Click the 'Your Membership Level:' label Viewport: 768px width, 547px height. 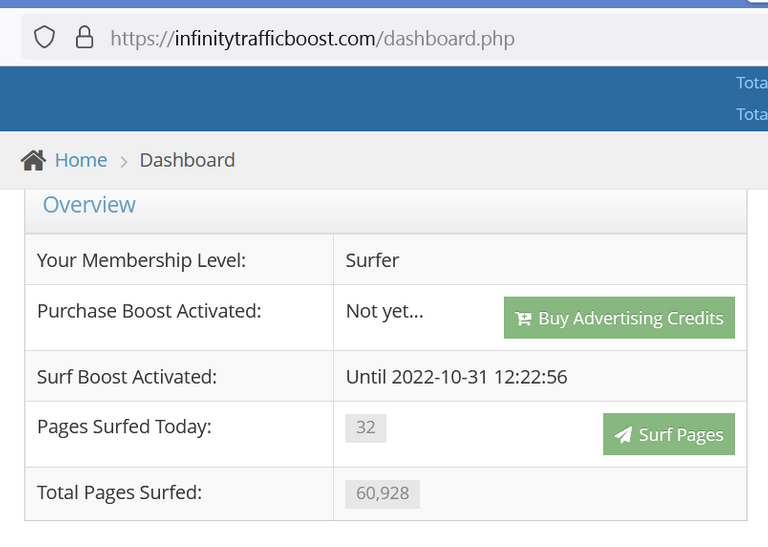pyautogui.click(x=142, y=261)
